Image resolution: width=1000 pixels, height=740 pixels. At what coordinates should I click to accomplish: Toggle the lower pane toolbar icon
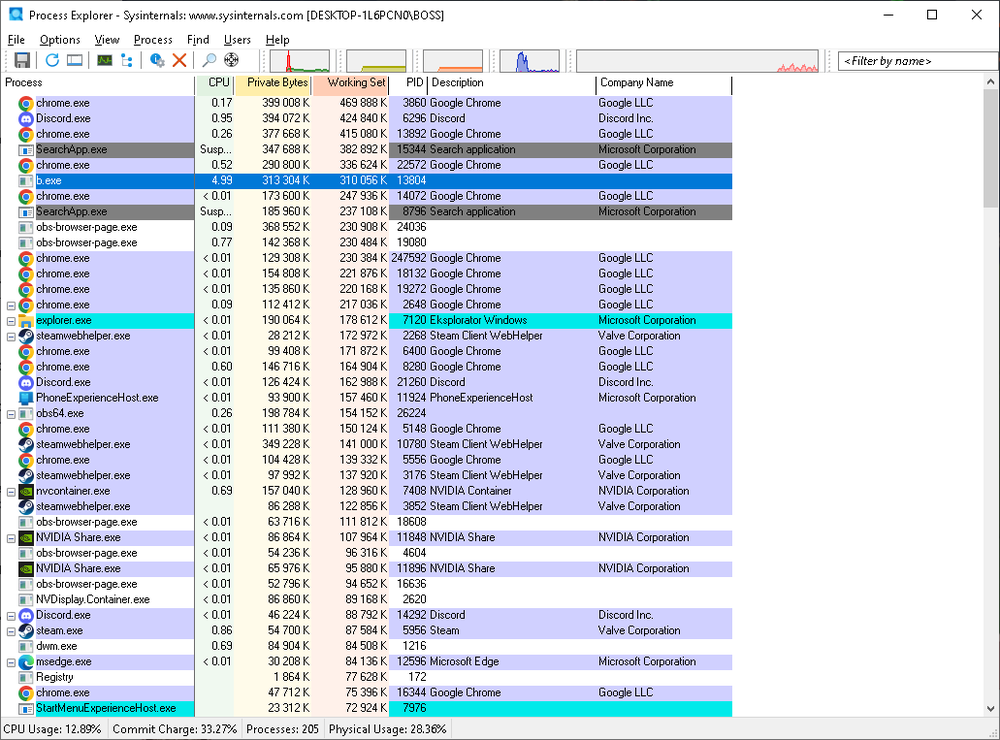tap(75, 61)
